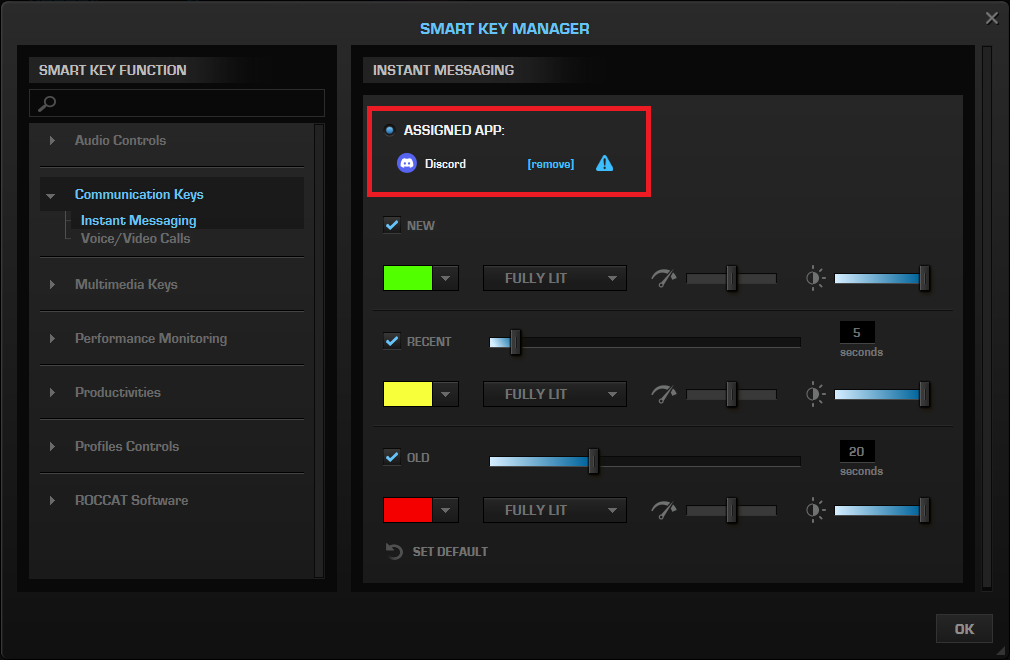
Task: Click the yellow color swatch
Action: pos(408,394)
